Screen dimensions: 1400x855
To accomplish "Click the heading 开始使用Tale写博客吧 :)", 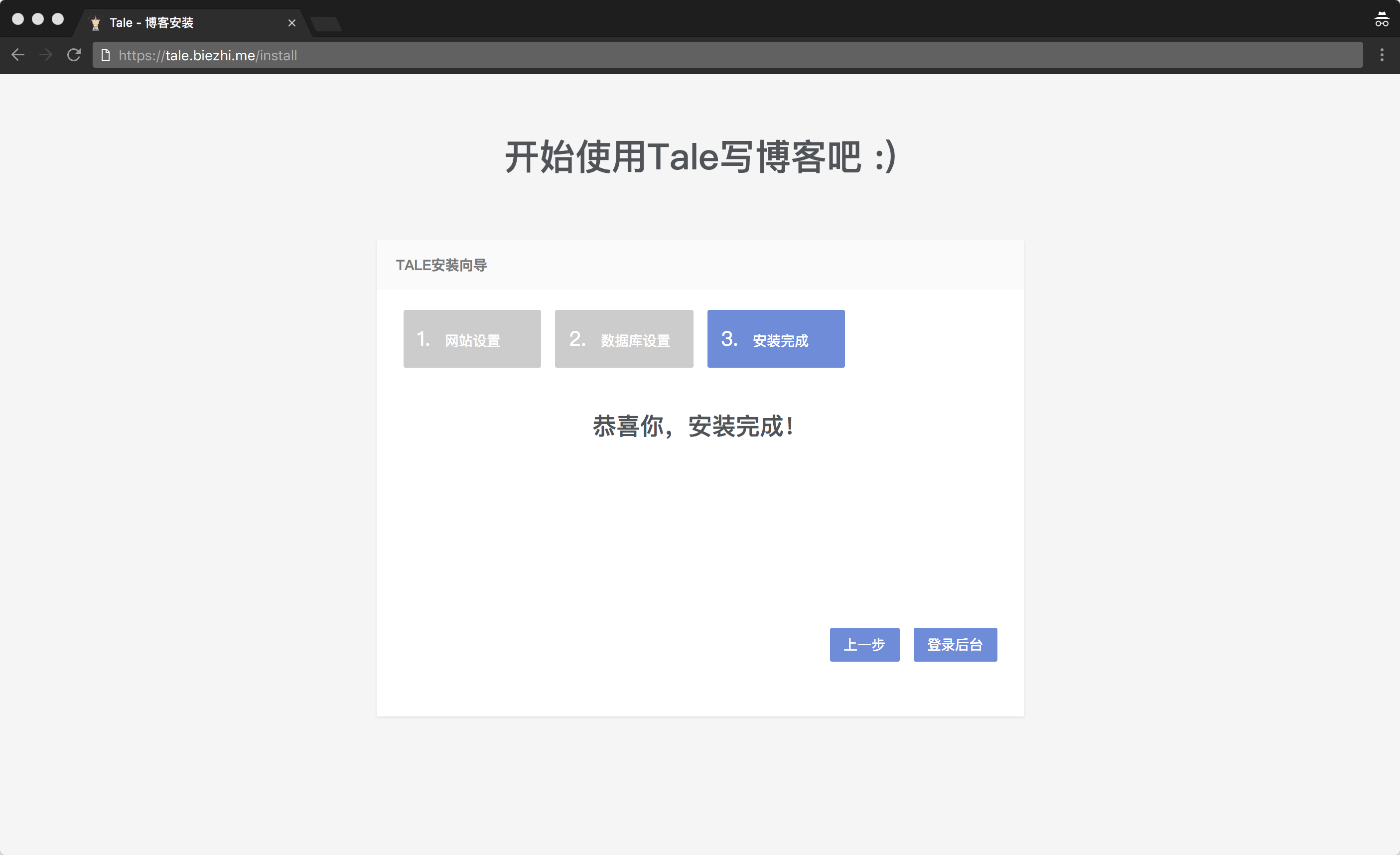I will tap(700, 157).
